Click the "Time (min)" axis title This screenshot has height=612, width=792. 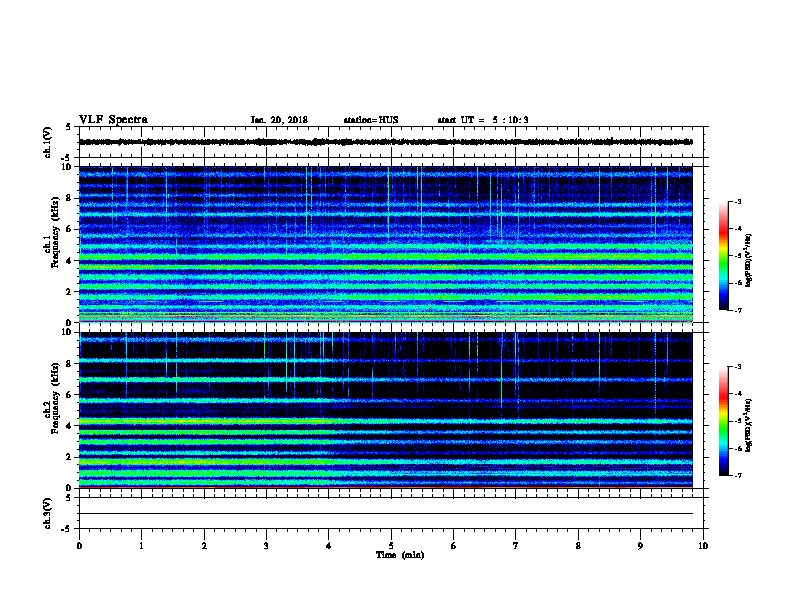[x=400, y=555]
